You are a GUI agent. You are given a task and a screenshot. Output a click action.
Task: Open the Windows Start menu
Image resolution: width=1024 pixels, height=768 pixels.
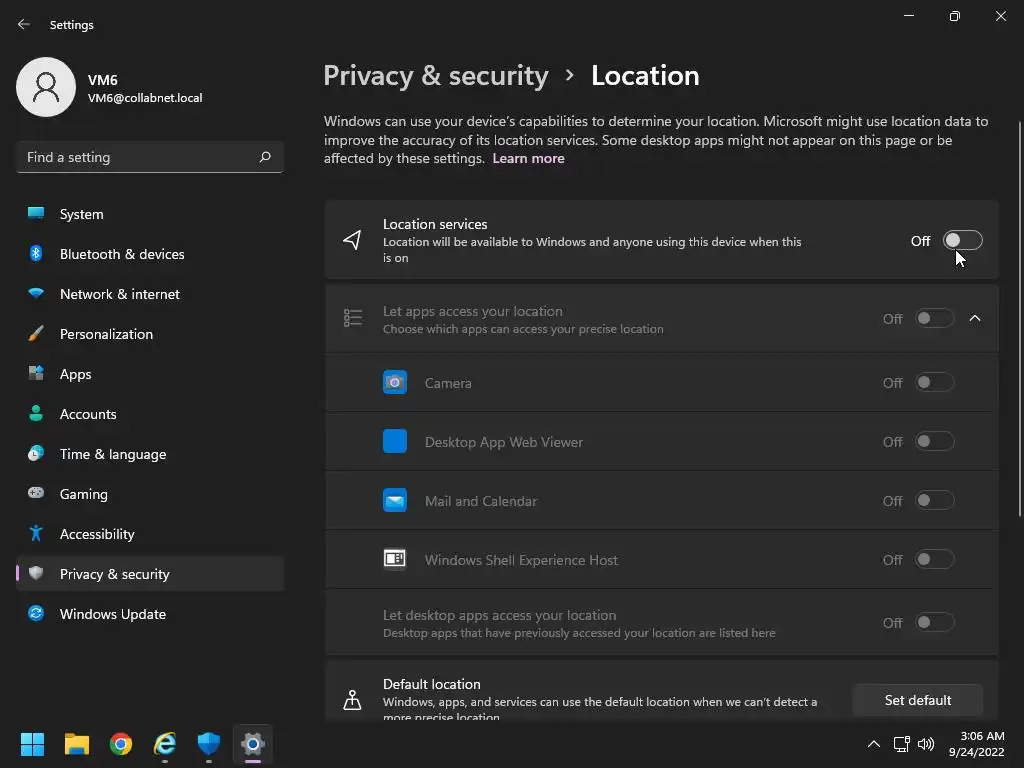tap(33, 744)
